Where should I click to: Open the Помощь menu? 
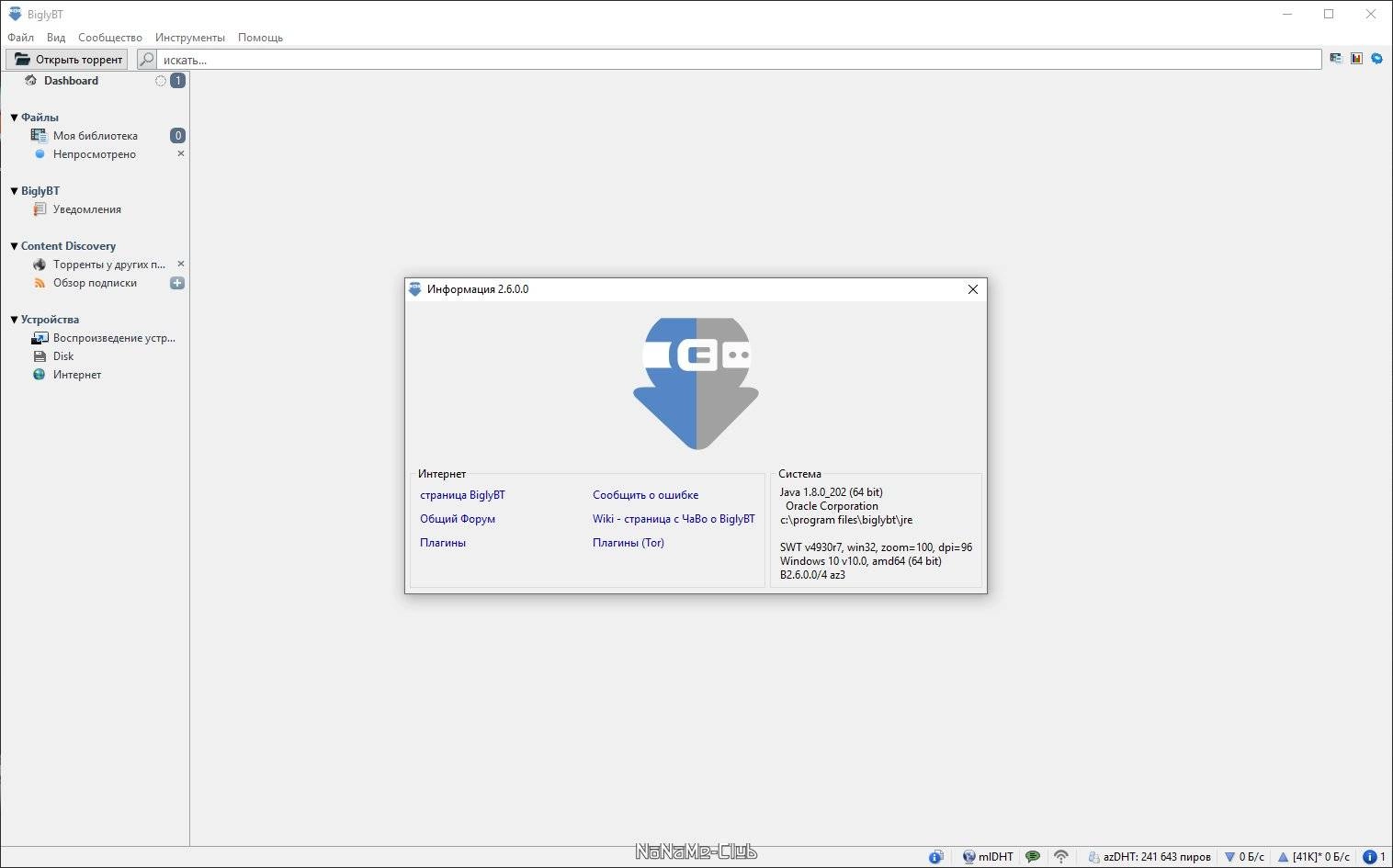[x=260, y=38]
